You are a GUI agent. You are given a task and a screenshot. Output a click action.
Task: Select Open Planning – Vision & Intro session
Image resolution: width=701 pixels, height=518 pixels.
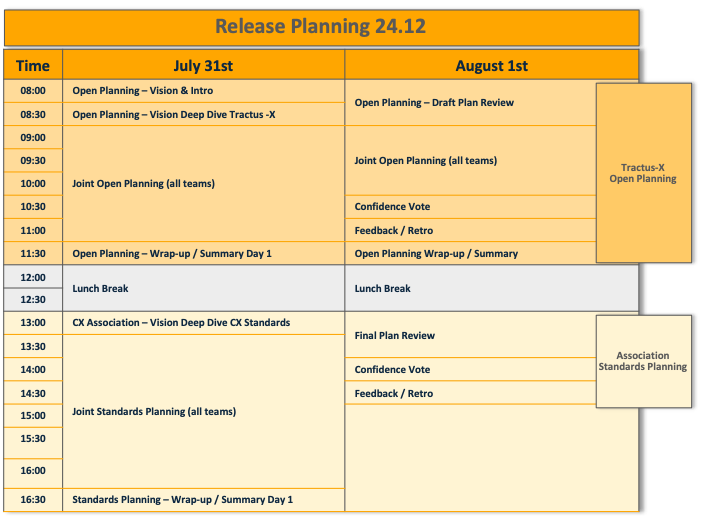(x=203, y=91)
